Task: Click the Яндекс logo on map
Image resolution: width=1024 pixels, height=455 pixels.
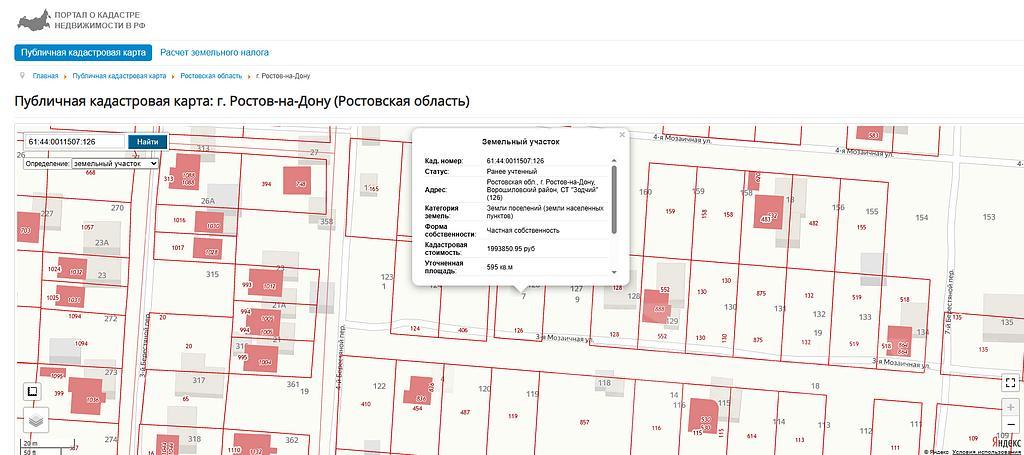Action: click(x=1005, y=441)
